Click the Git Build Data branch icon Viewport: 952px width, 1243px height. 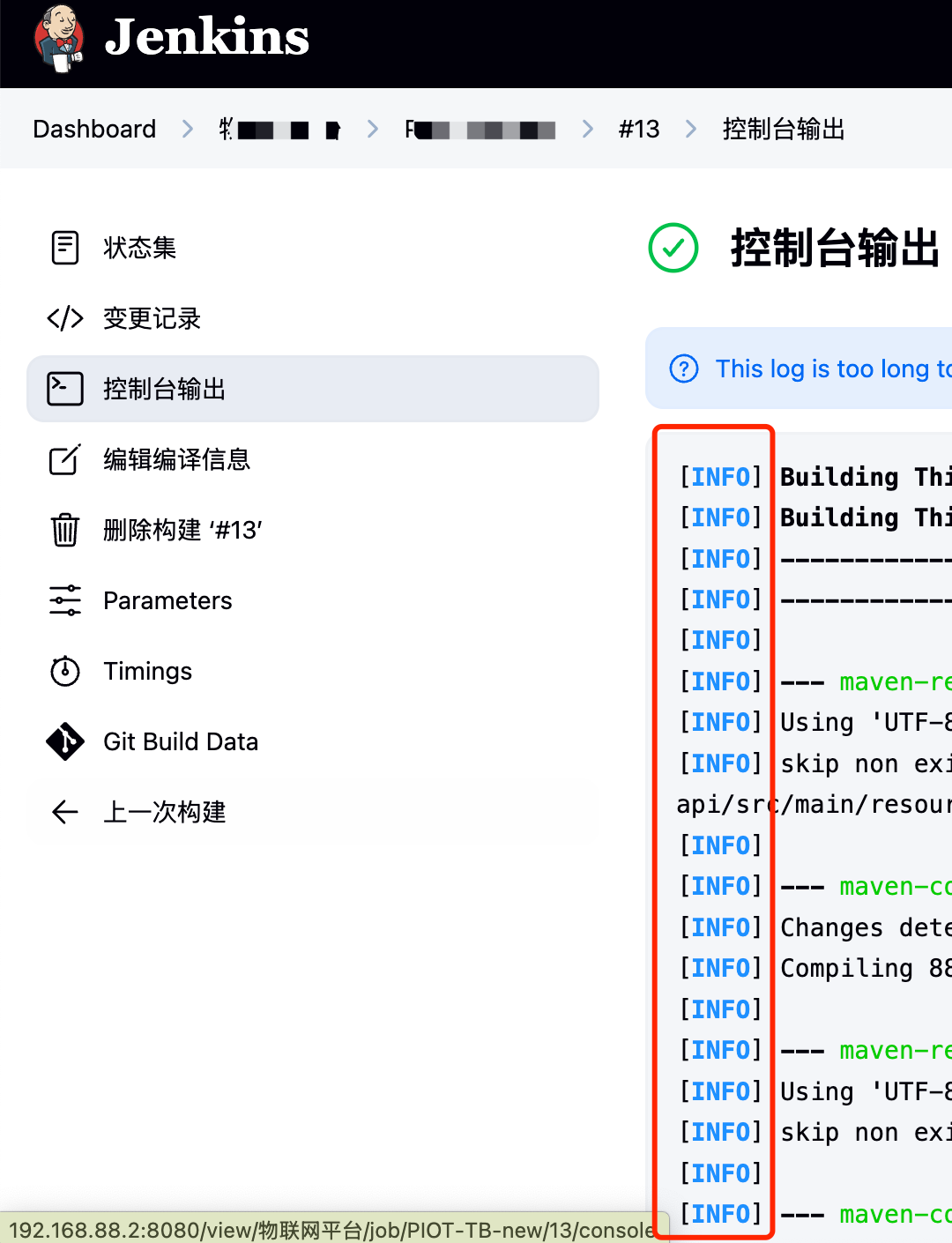click(x=64, y=741)
